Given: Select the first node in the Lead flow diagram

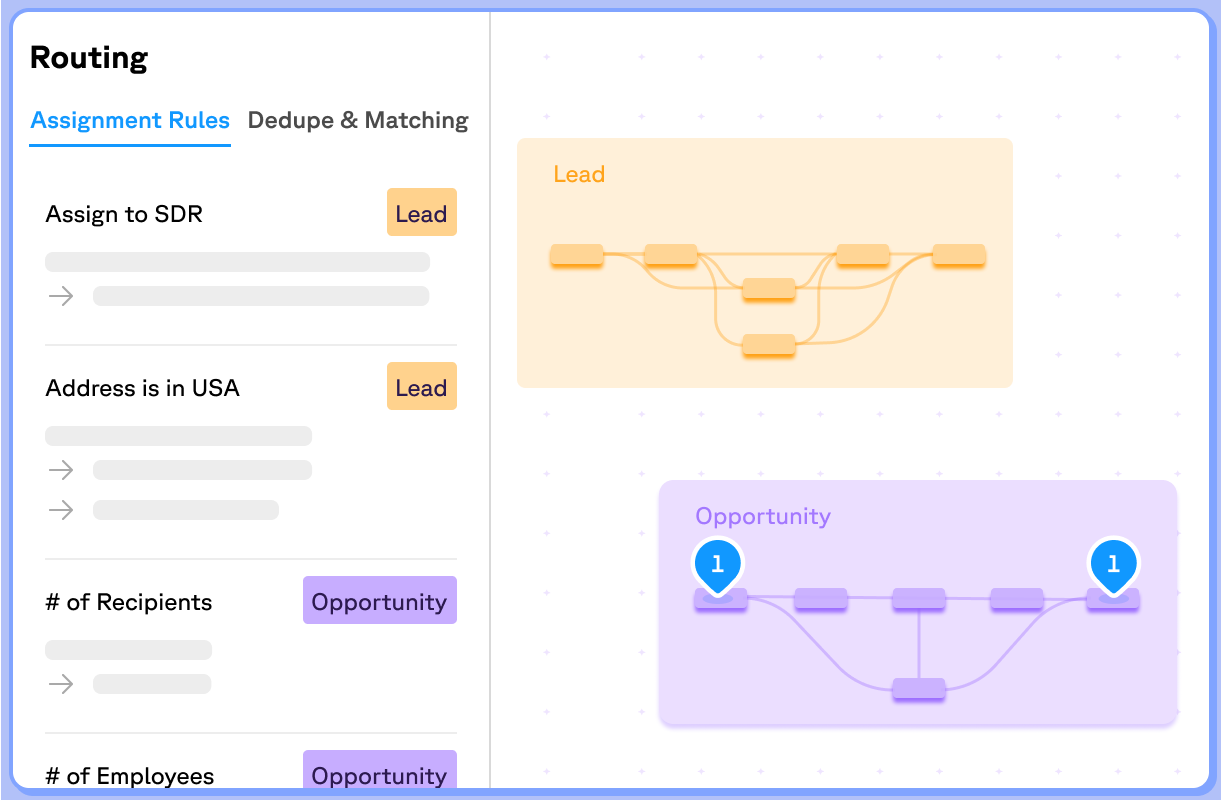Looking at the screenshot, I should [x=576, y=255].
